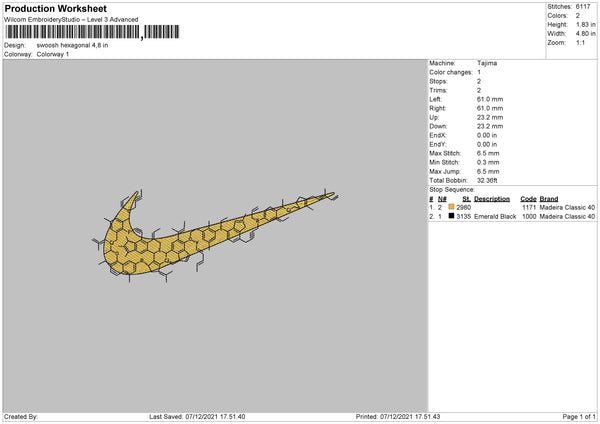Image resolution: width=600 pixels, height=424 pixels.
Task: Click the black Emerald Black color swatch
Action: [452, 216]
